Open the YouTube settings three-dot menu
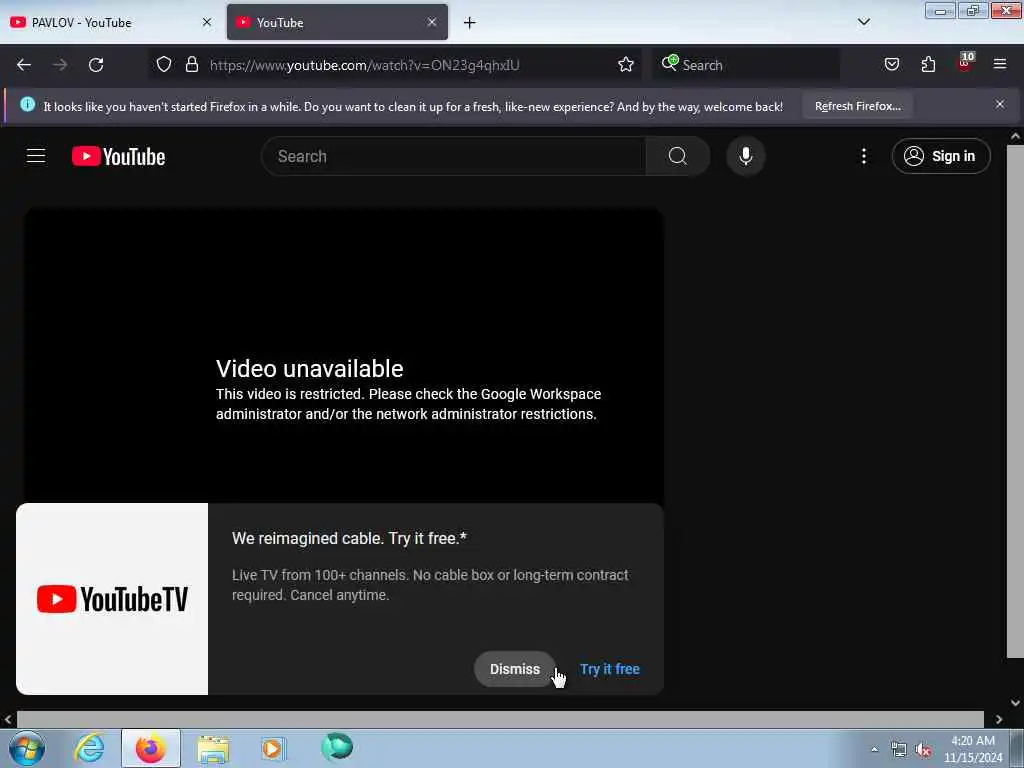Image resolution: width=1024 pixels, height=768 pixels. (x=863, y=156)
